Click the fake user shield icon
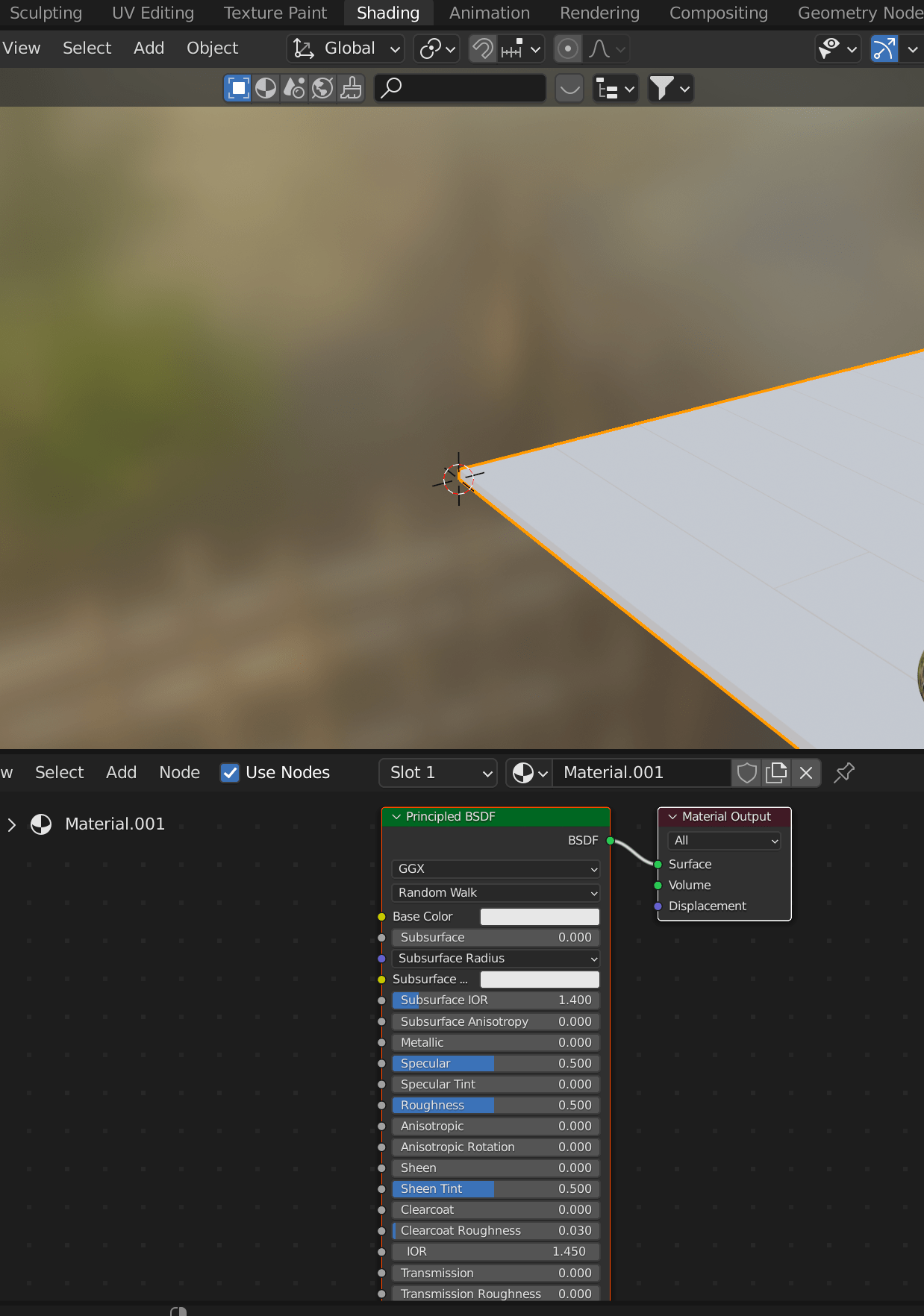 tap(746, 773)
